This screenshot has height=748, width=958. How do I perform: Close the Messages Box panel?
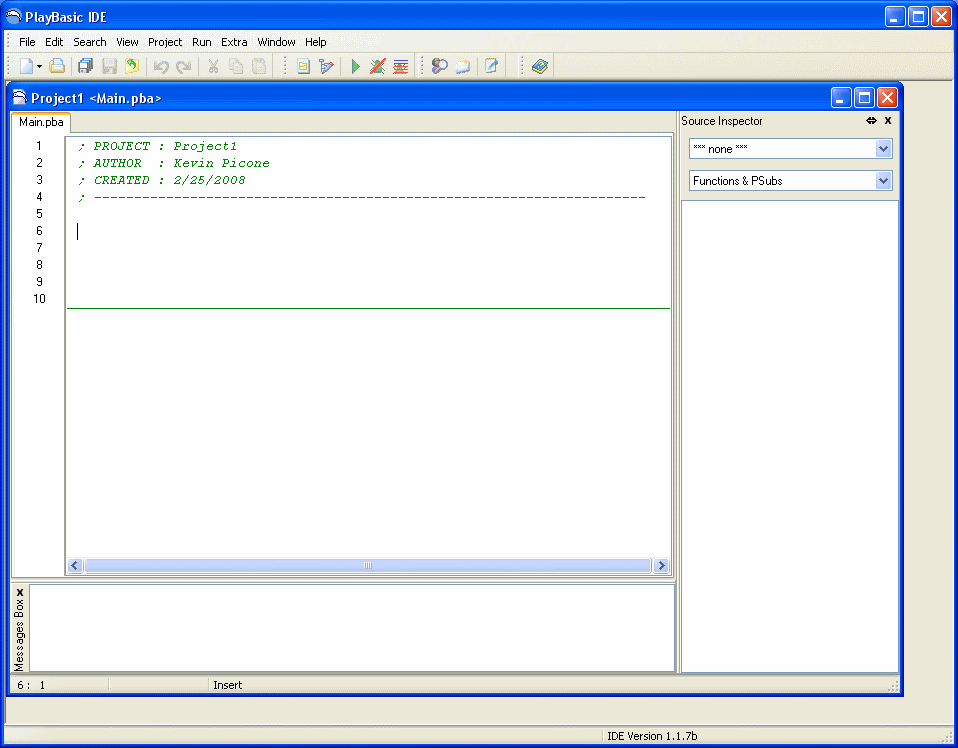20,592
